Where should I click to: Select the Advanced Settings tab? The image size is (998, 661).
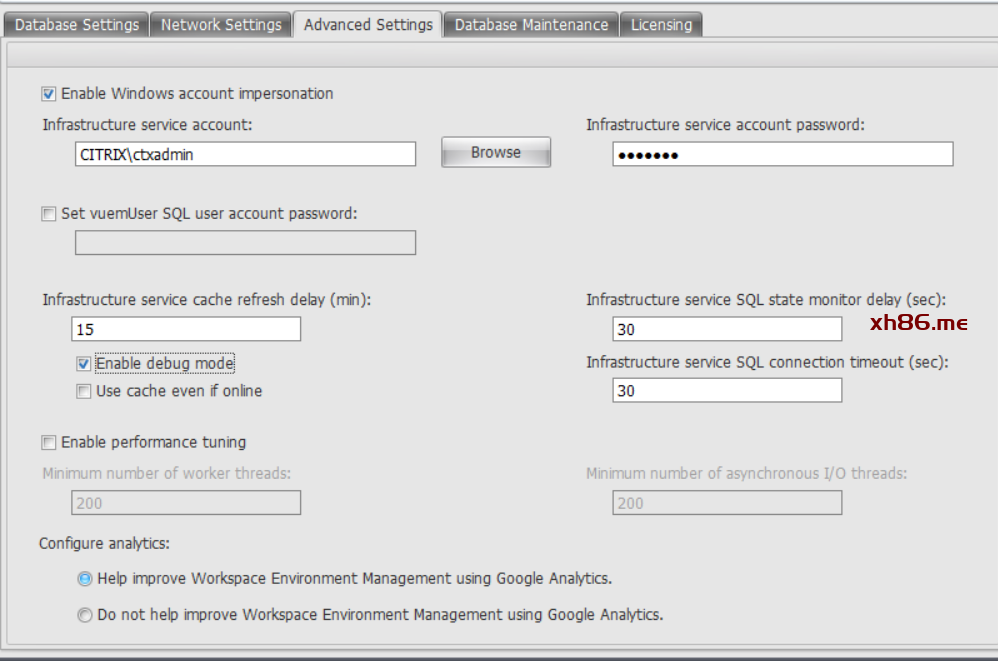click(x=368, y=25)
